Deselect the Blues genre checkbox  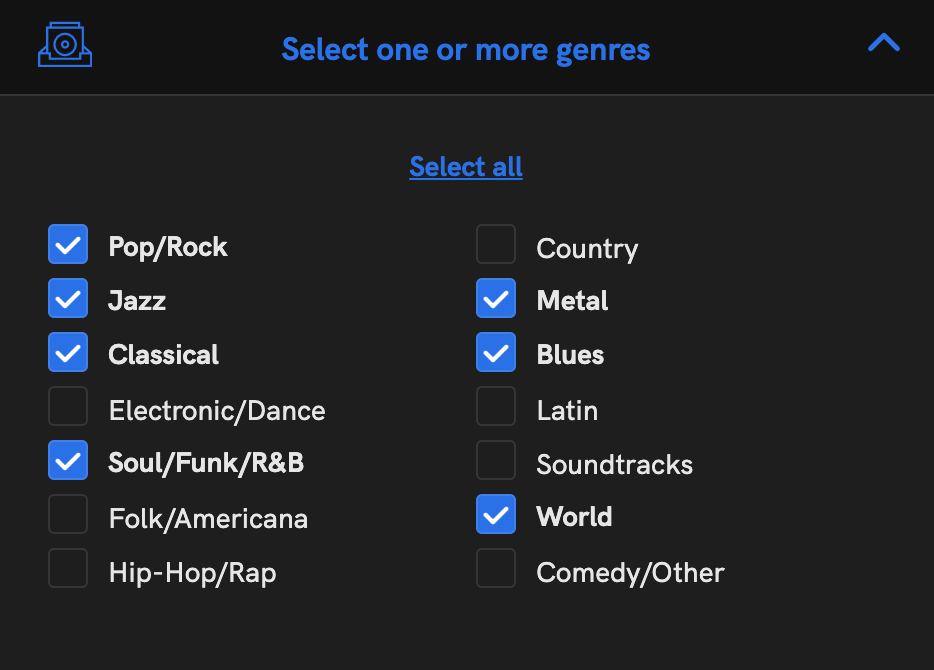click(x=496, y=352)
